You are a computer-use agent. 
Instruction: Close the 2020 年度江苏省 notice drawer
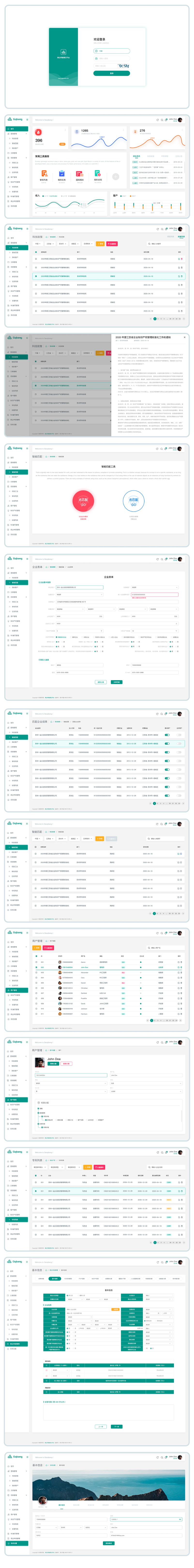pyautogui.click(x=185, y=337)
